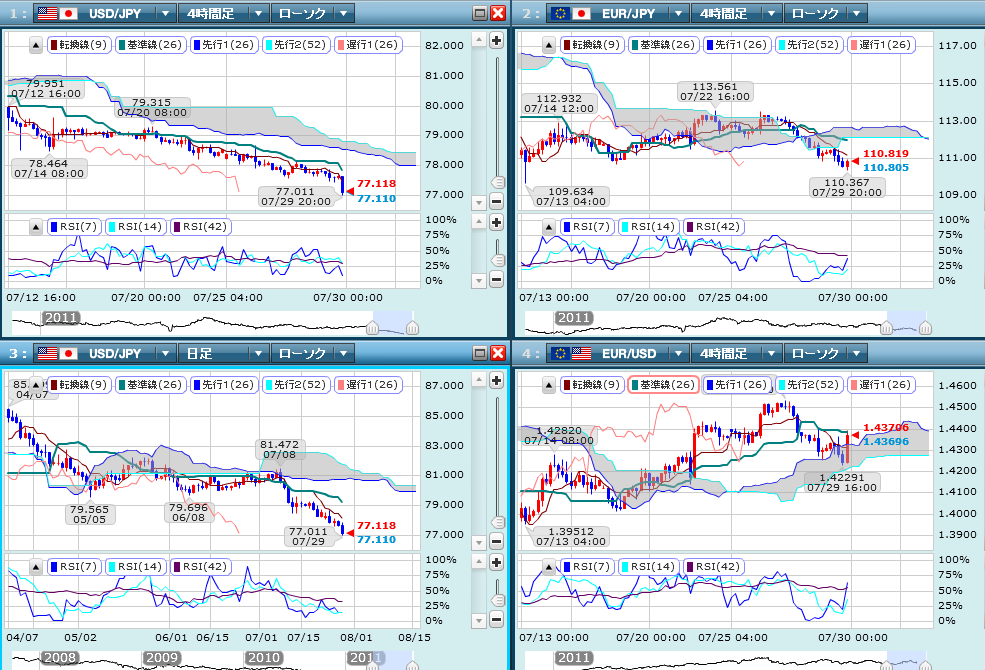Zoom out chart 3 RSI panel with minus
The height and width of the screenshot is (670, 985).
[496, 620]
